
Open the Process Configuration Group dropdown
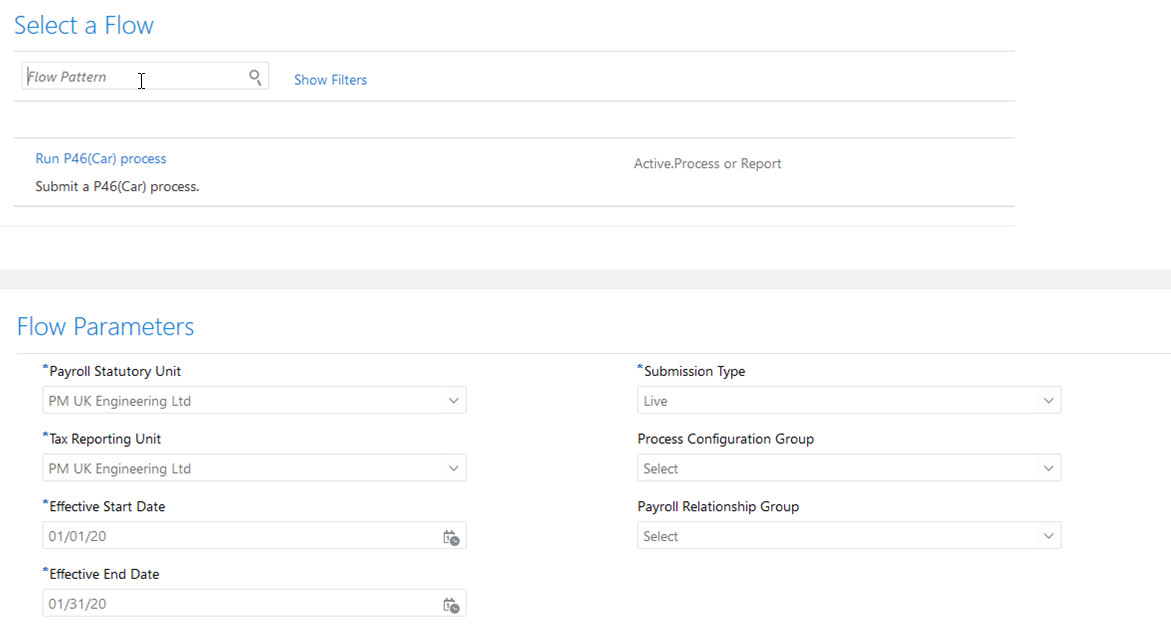1048,469
